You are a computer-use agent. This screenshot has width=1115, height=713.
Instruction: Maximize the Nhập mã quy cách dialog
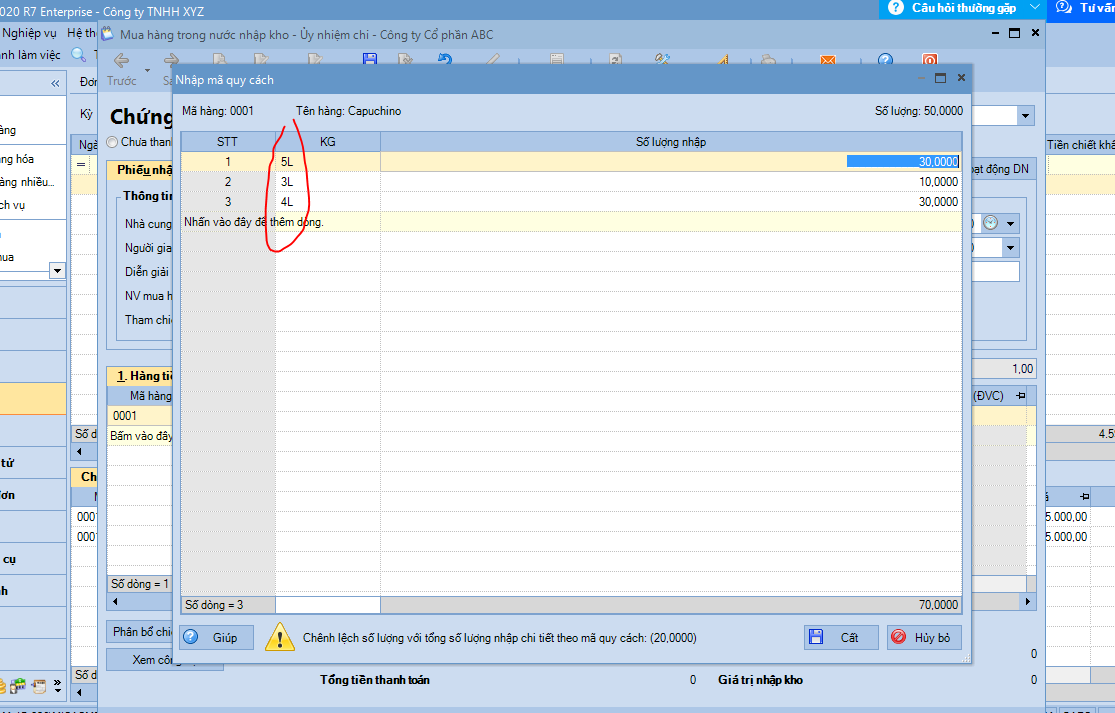click(940, 78)
